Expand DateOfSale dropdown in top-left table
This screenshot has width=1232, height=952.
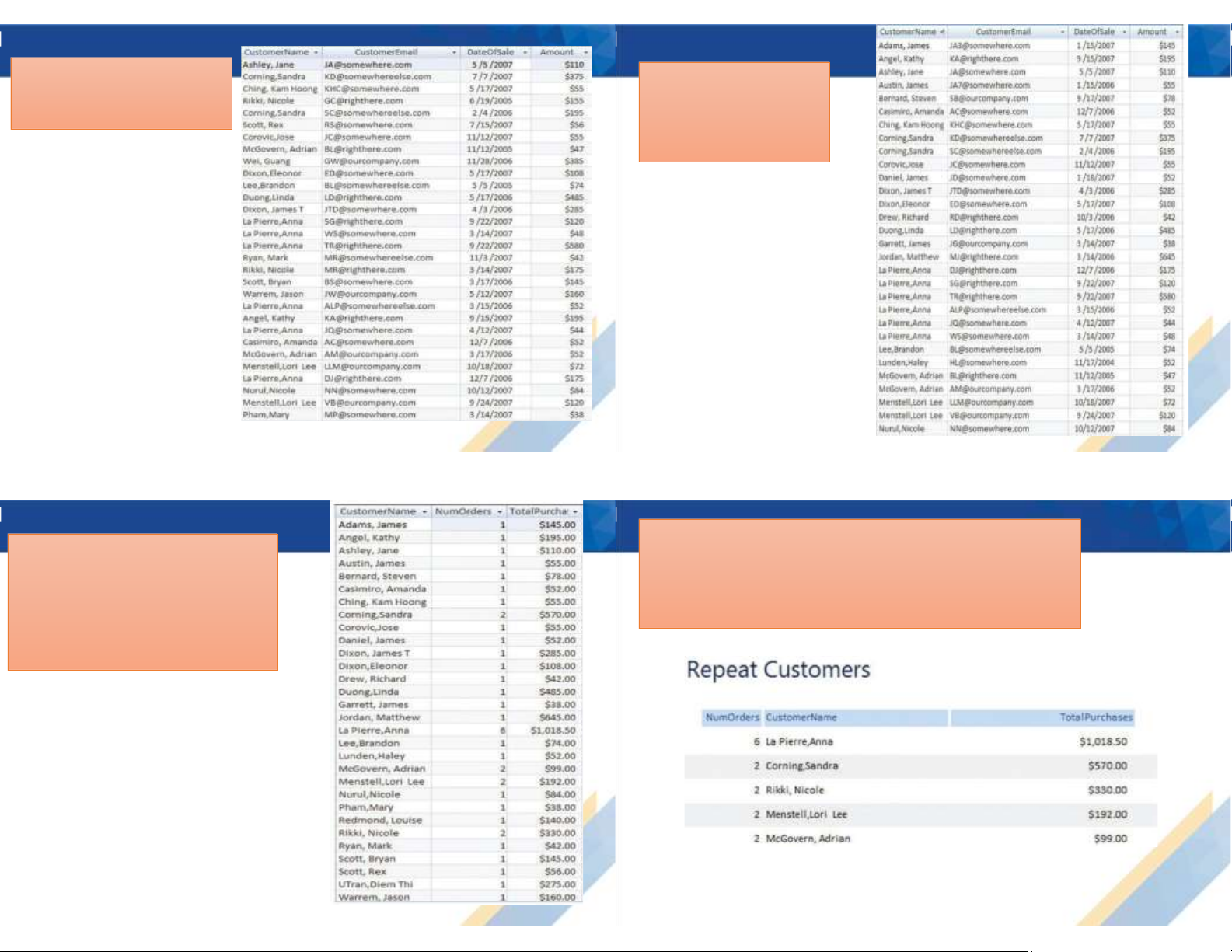pyautogui.click(x=525, y=52)
